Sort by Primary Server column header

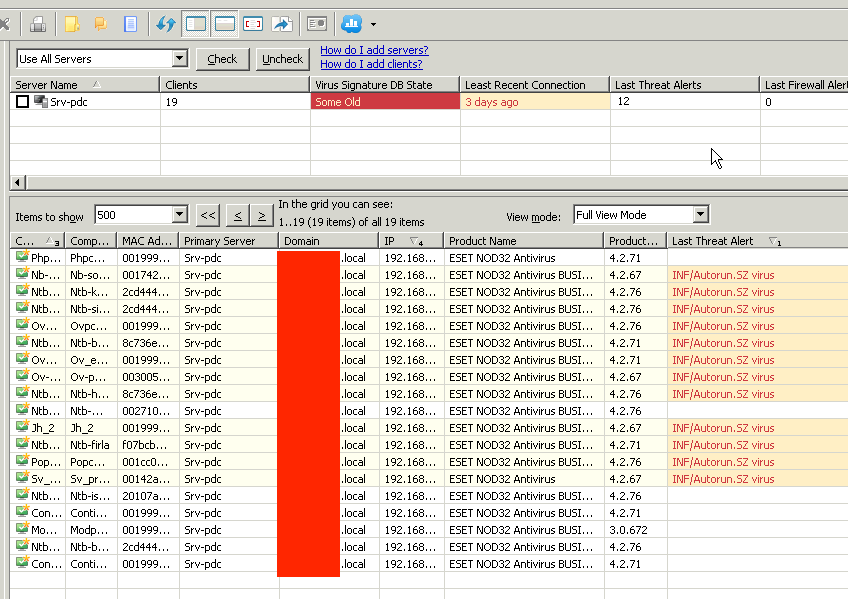coord(229,241)
